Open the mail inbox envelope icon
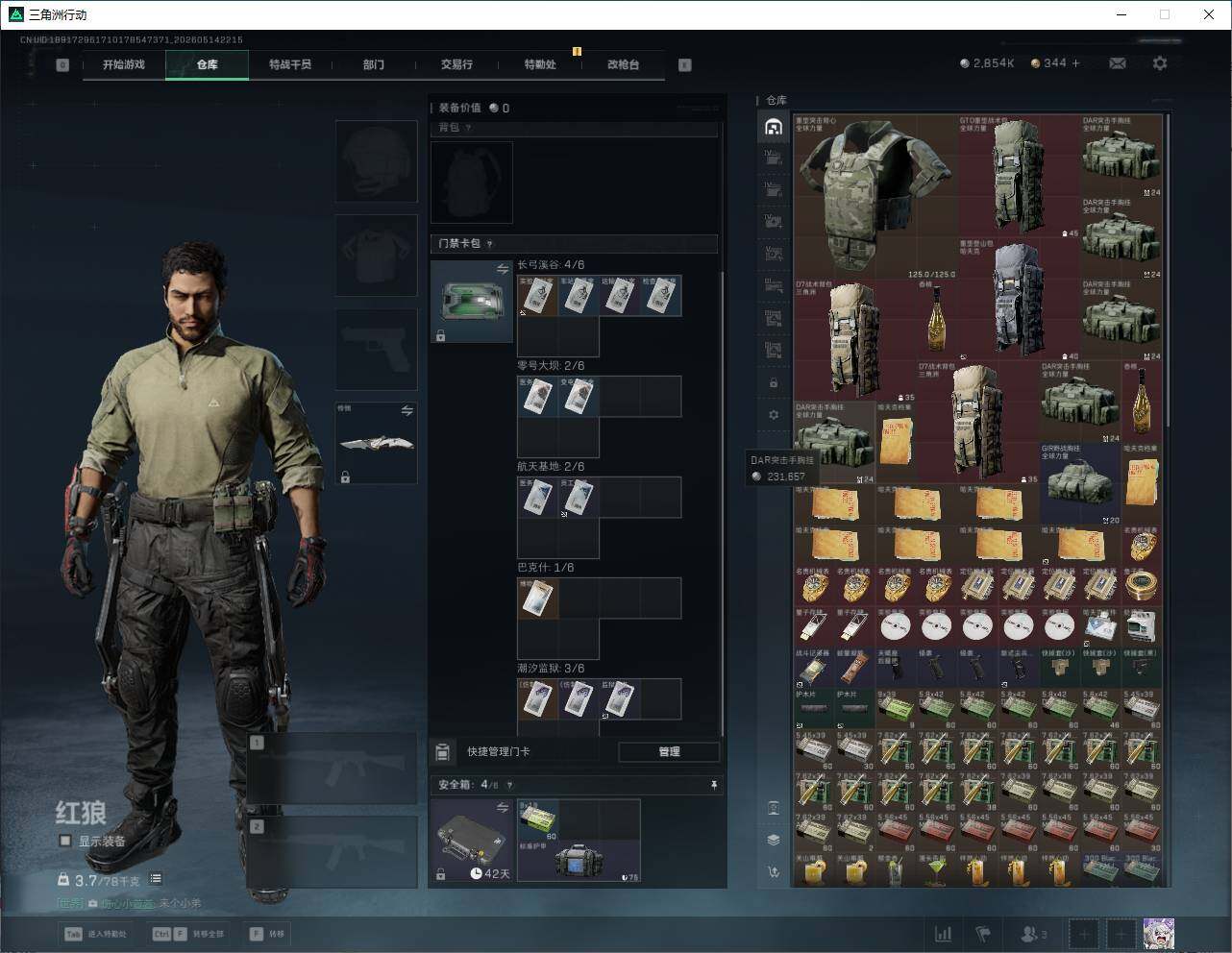Image resolution: width=1232 pixels, height=953 pixels. (x=1118, y=63)
